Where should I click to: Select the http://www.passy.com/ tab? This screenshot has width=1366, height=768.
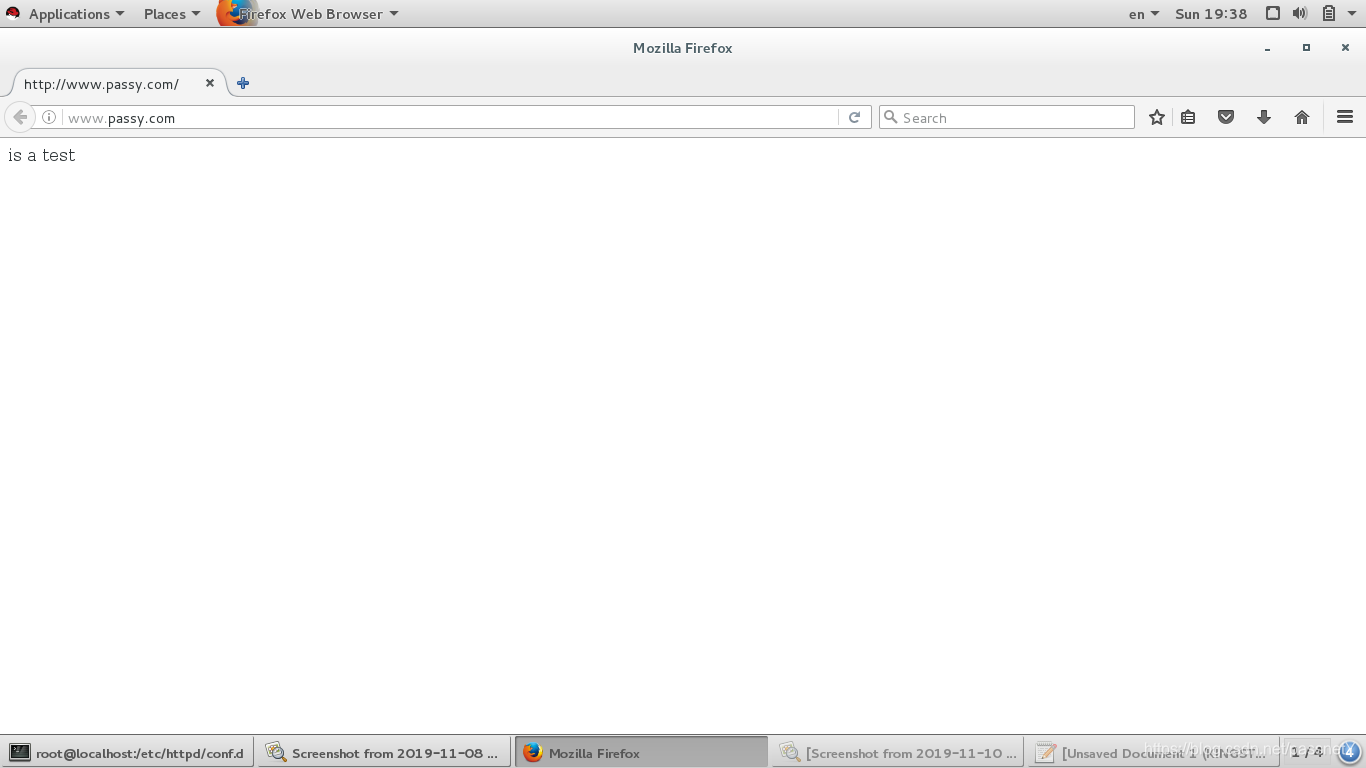click(113, 84)
